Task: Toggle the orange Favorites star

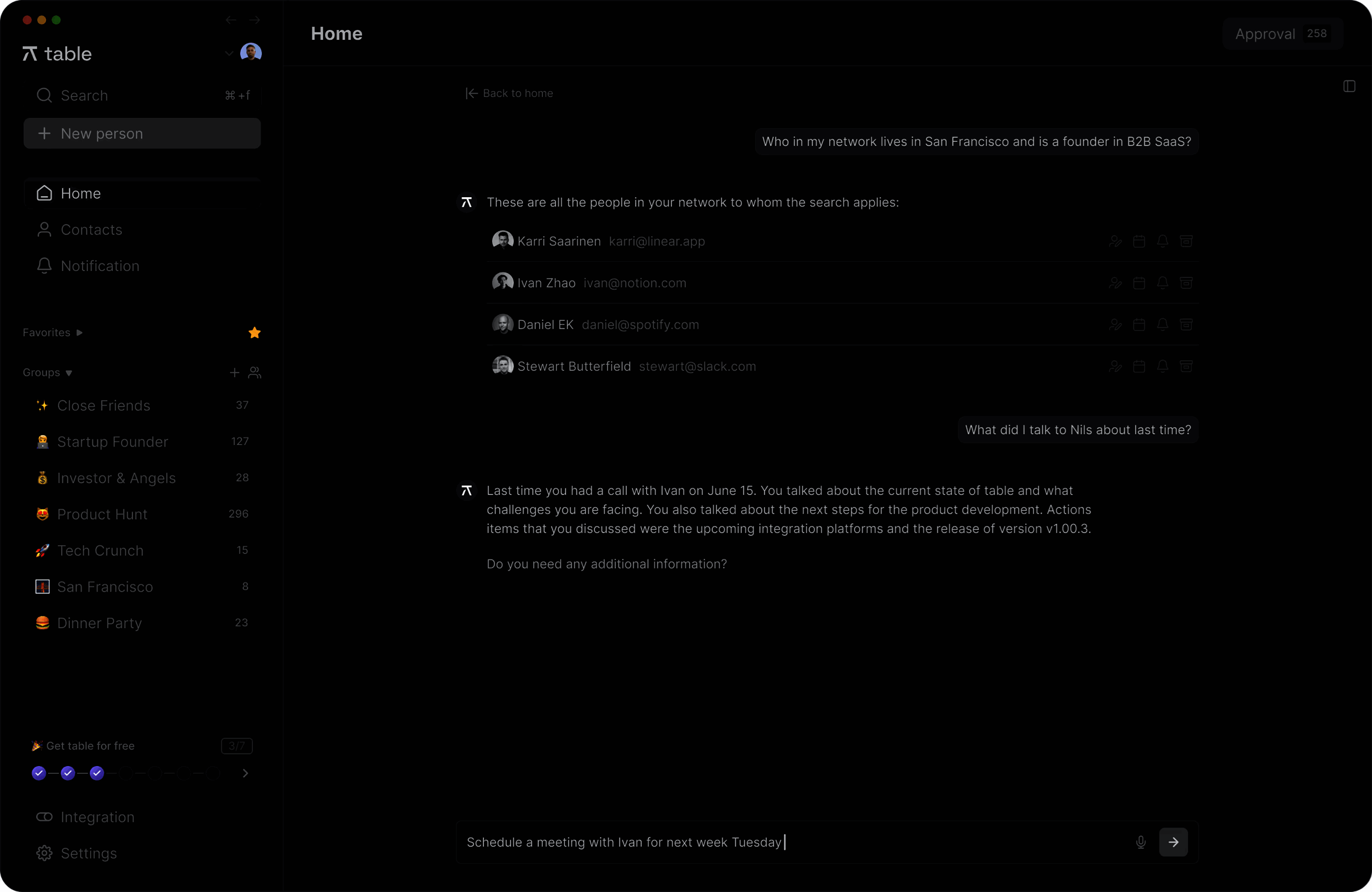Action: (254, 333)
